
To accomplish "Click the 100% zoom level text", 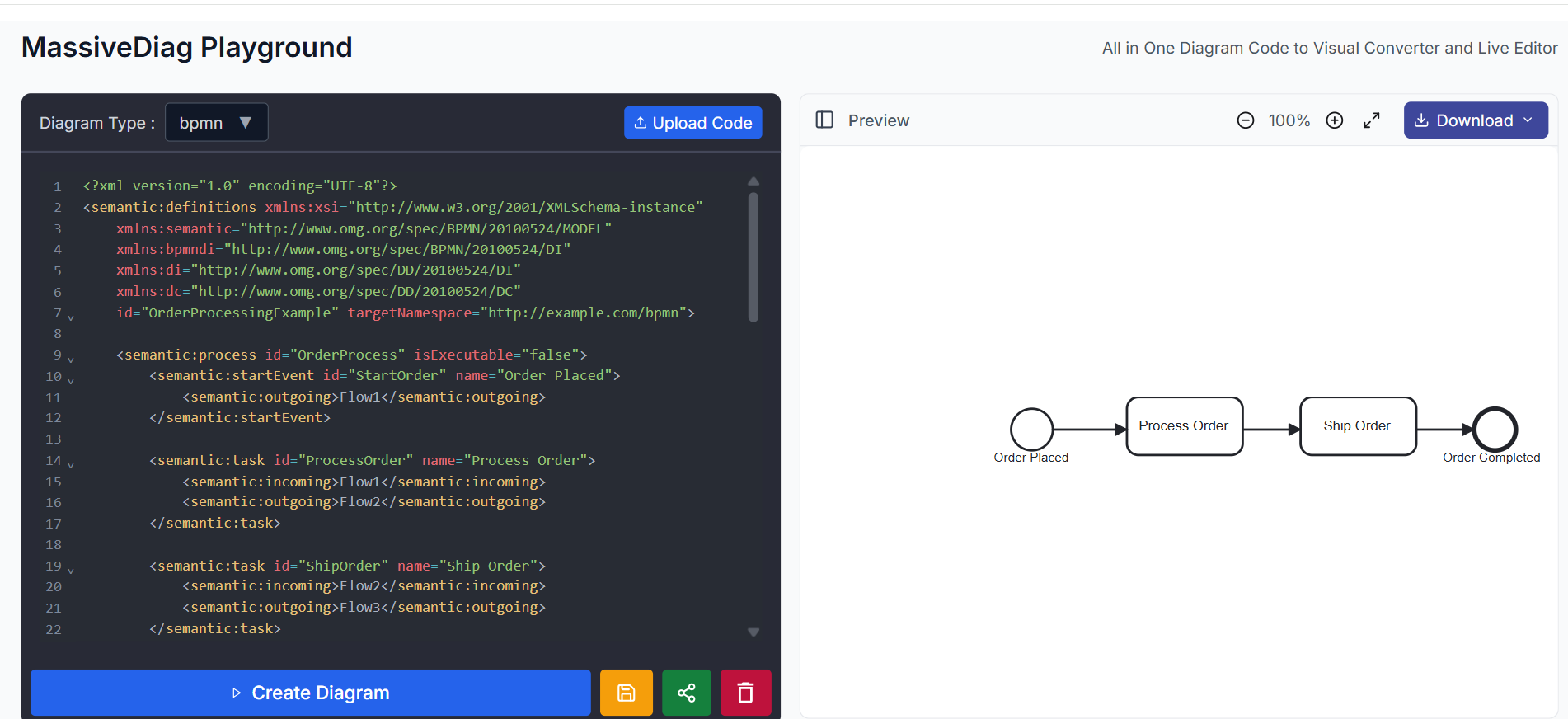I will pyautogui.click(x=1289, y=120).
